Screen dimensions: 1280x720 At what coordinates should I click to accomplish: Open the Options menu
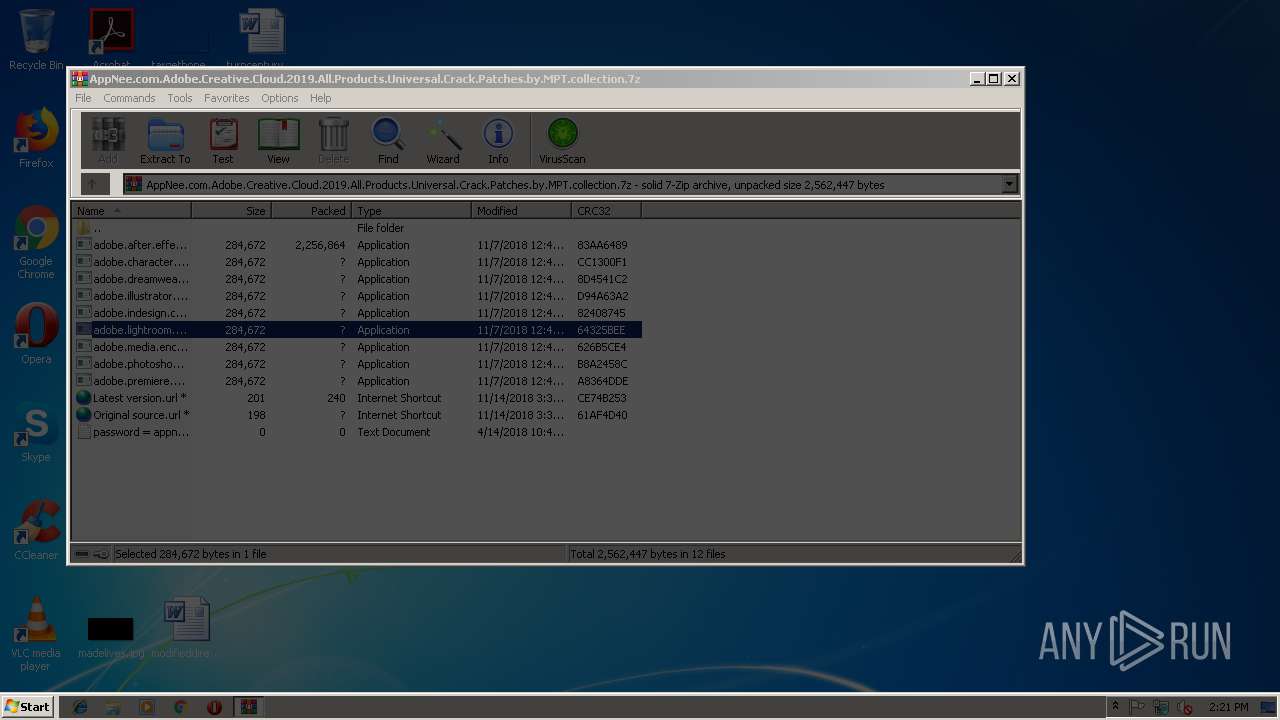pyautogui.click(x=280, y=98)
